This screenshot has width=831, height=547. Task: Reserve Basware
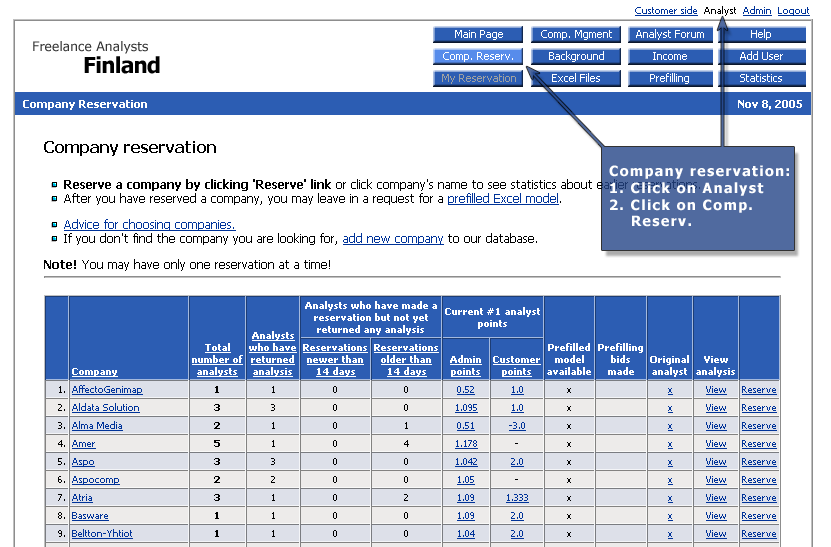759,516
